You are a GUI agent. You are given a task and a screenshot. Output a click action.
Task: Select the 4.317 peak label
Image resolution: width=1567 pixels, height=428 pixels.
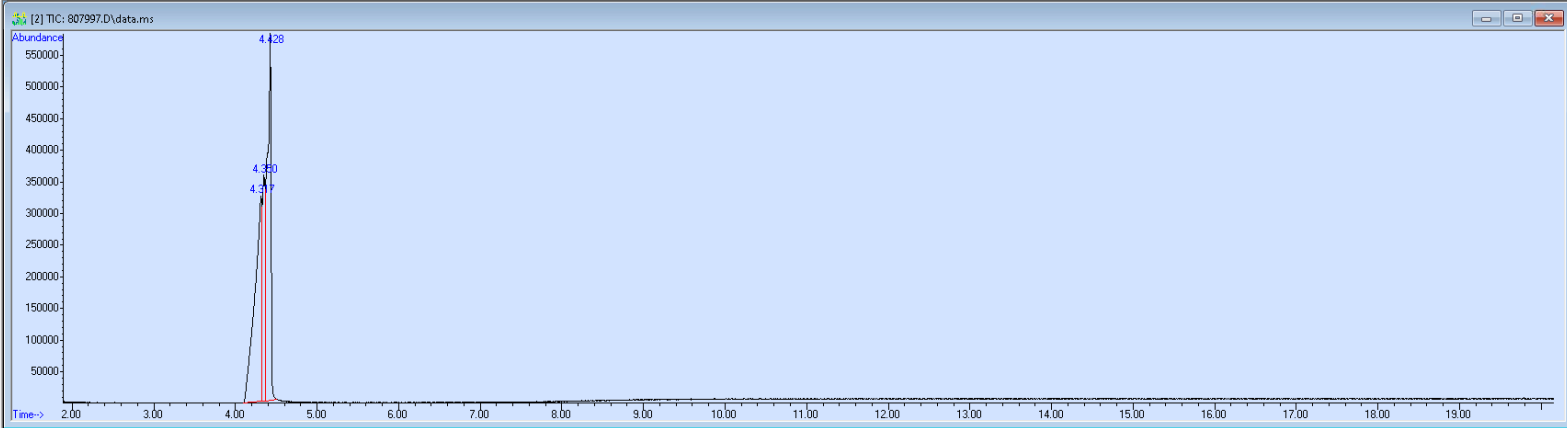(262, 189)
